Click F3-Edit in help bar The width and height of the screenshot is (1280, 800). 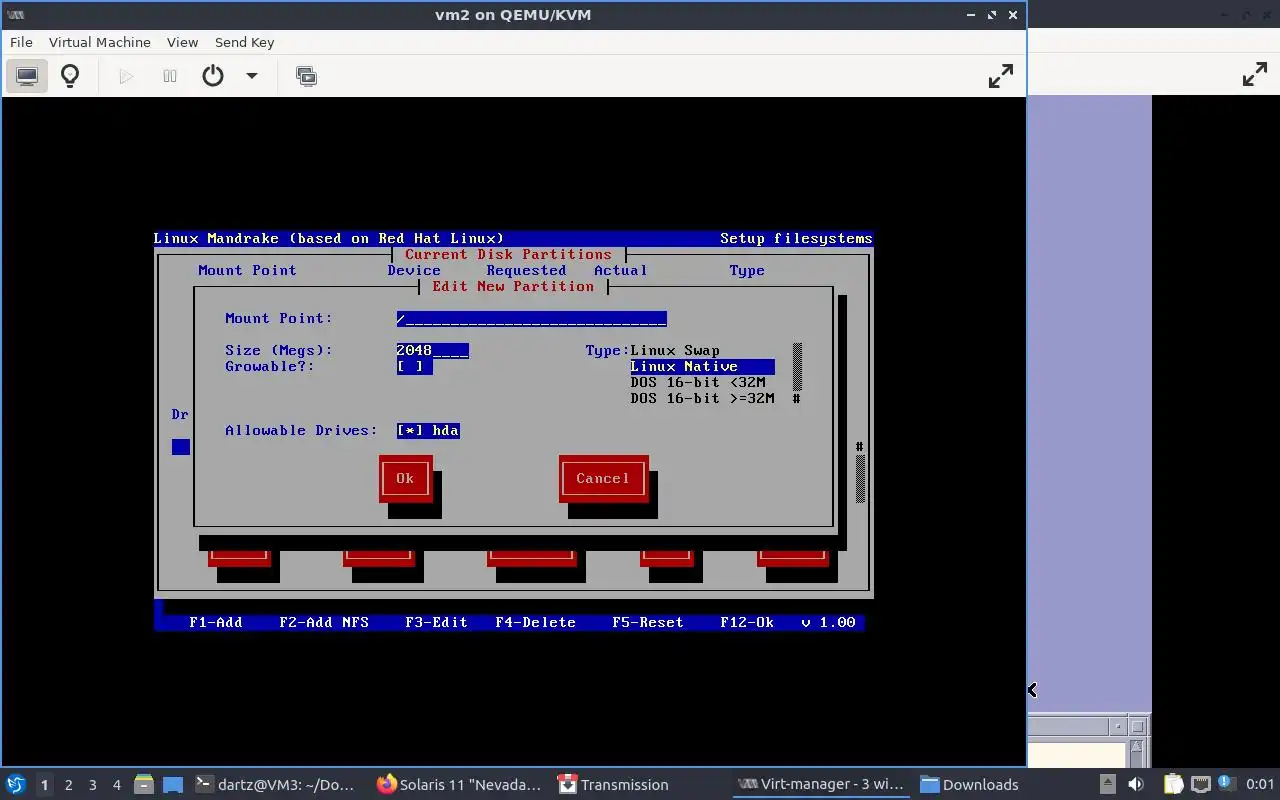click(436, 622)
